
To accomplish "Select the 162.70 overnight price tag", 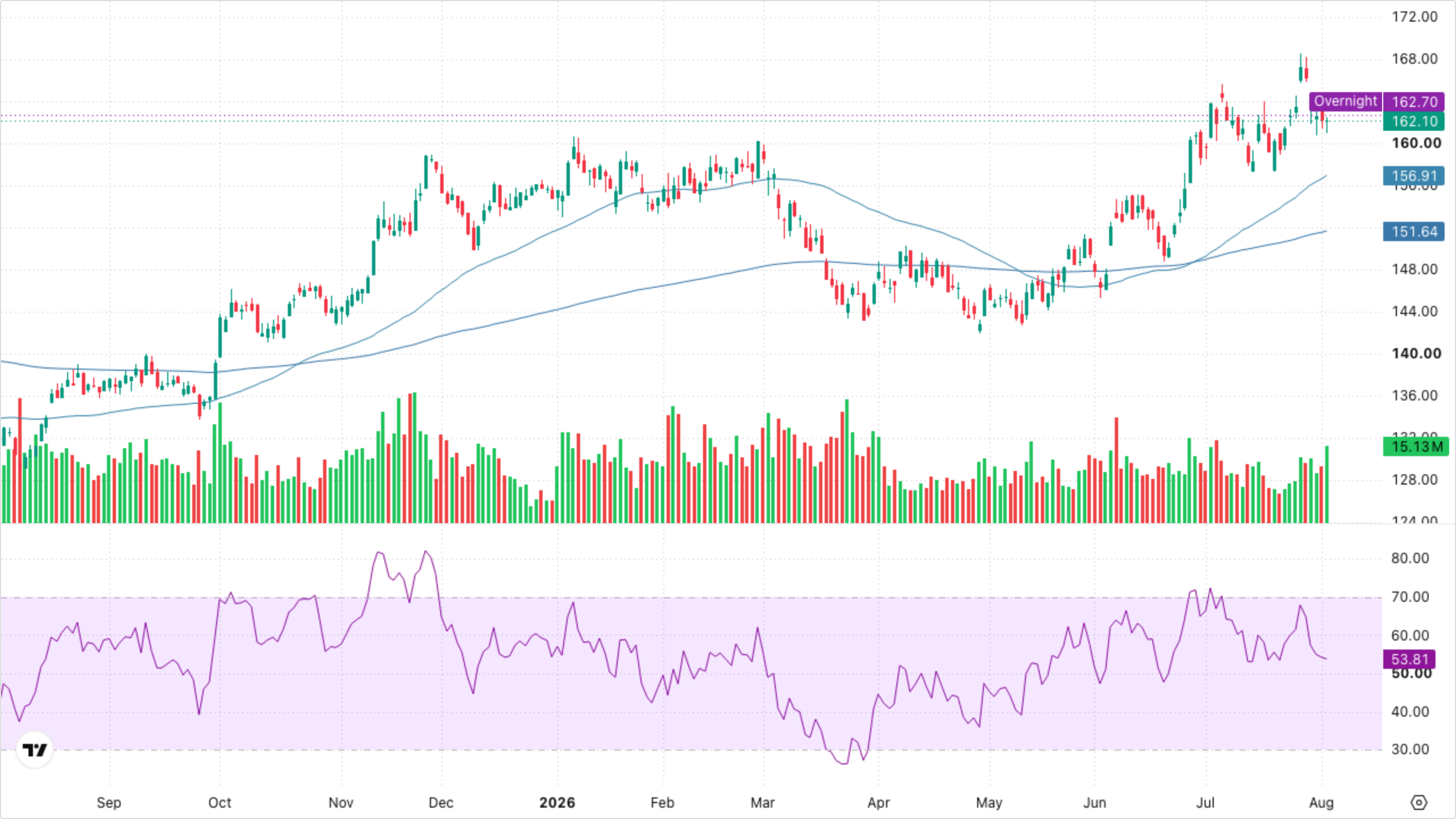I will 1414,102.
